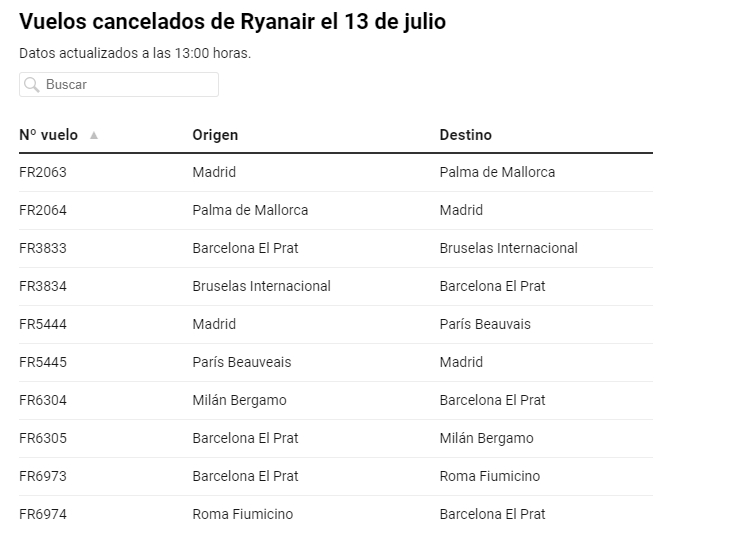Sort table by Nº vuelo column header
Image resolution: width=732 pixels, height=541 pixels.
(49, 135)
